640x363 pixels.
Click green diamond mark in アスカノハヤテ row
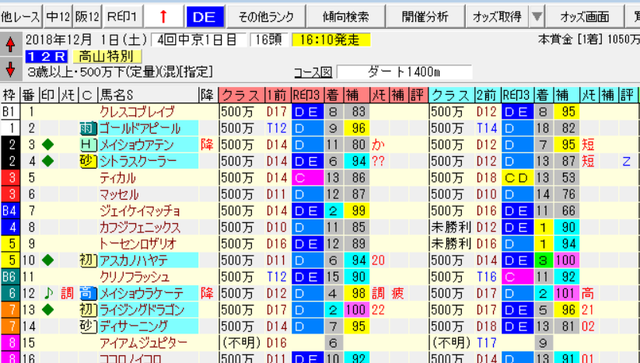click(x=48, y=260)
